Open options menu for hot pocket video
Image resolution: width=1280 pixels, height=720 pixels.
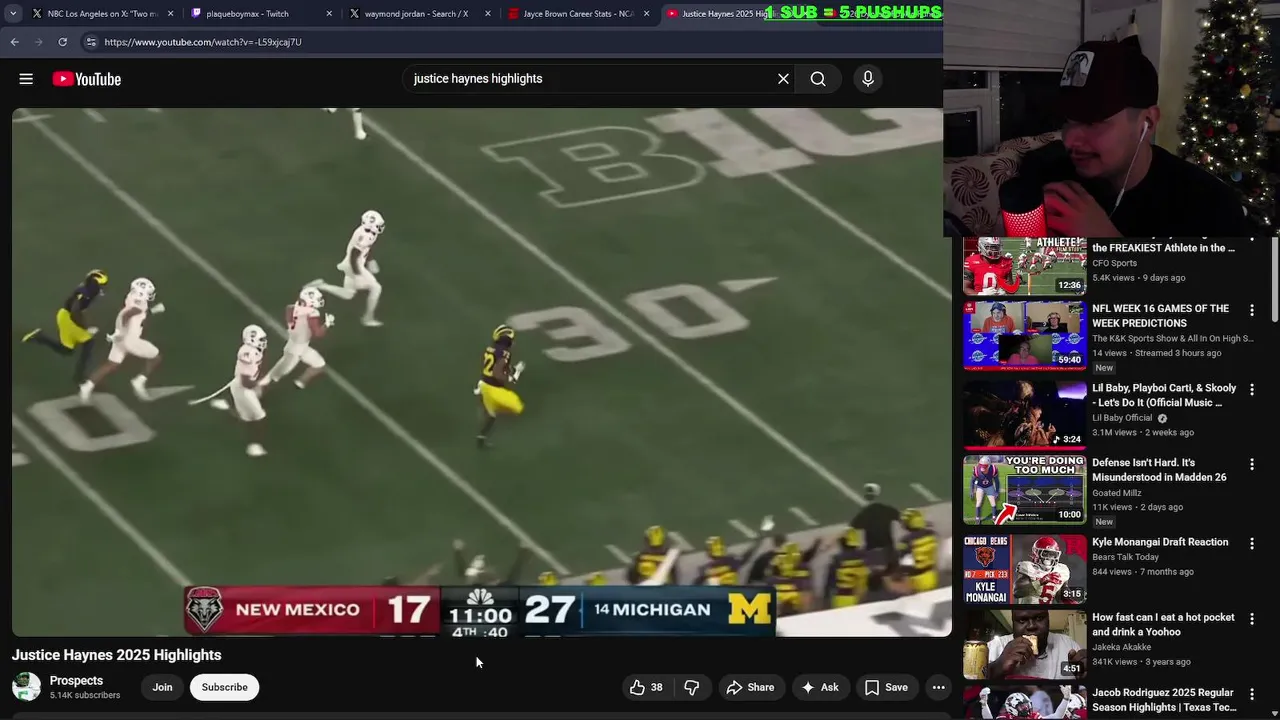1251,620
